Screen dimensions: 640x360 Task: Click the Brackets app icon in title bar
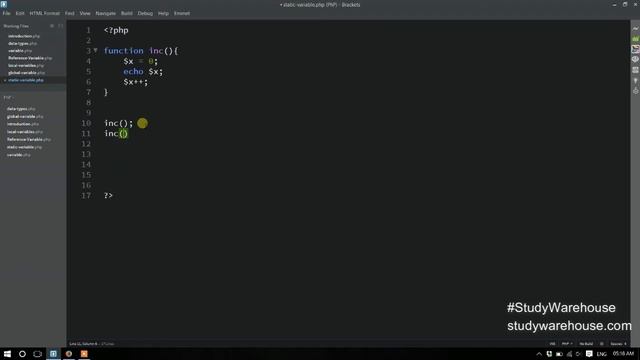(x=4, y=4)
